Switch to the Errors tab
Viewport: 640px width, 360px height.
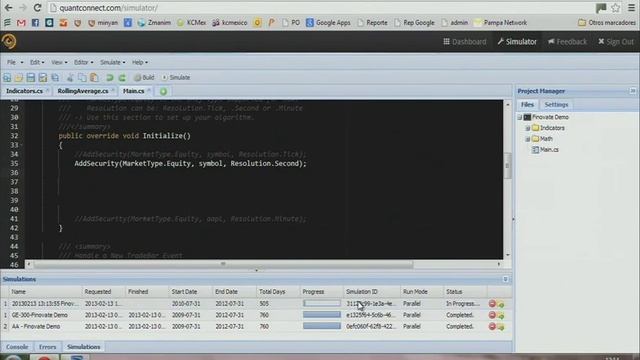[x=47, y=347]
